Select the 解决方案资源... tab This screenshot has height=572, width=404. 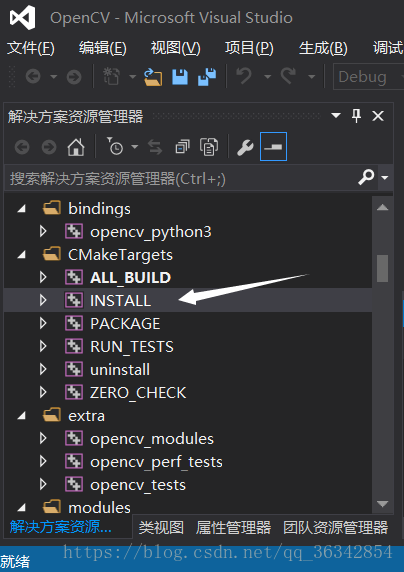coord(61,527)
